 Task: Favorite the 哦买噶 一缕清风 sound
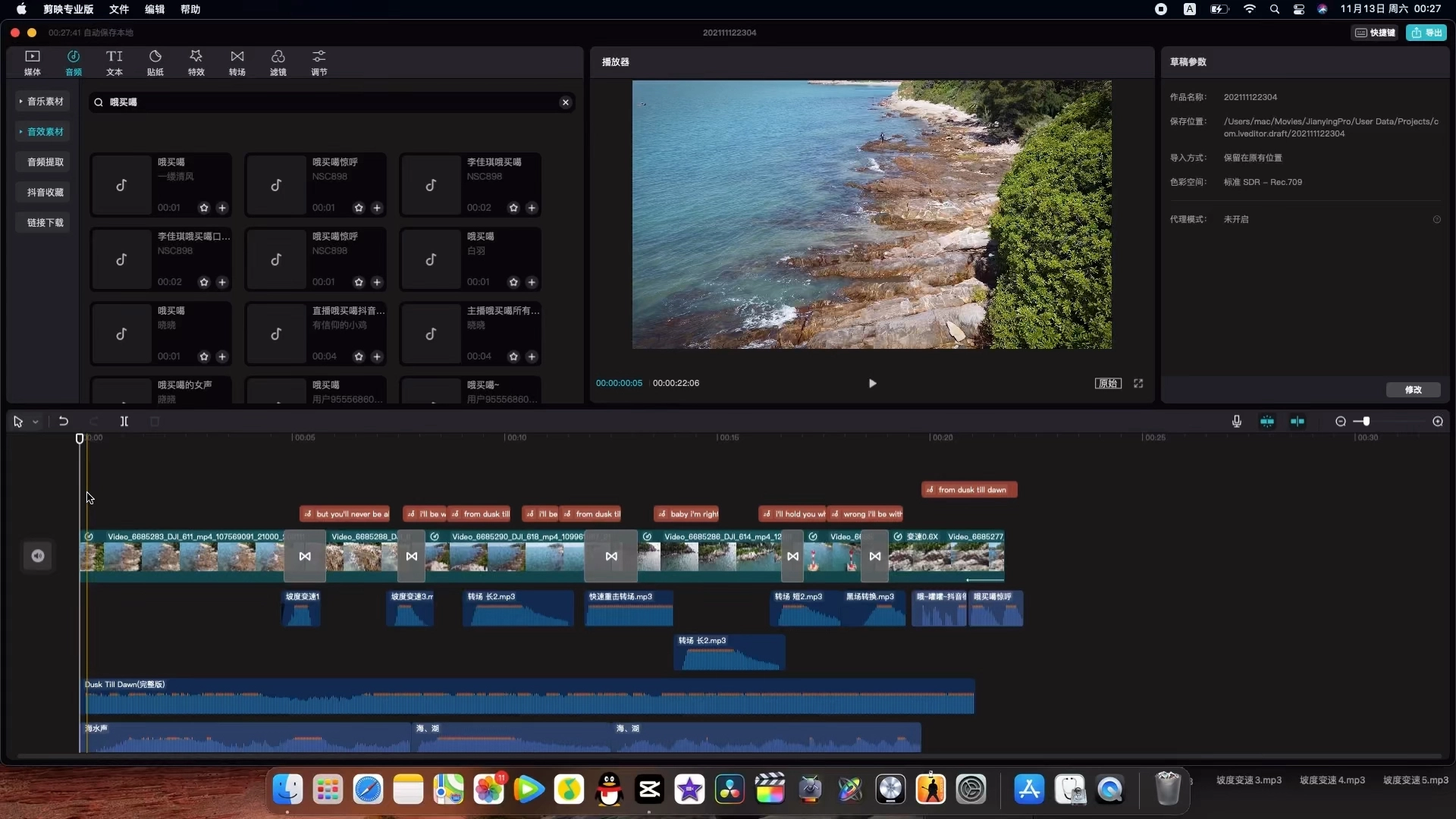204,208
